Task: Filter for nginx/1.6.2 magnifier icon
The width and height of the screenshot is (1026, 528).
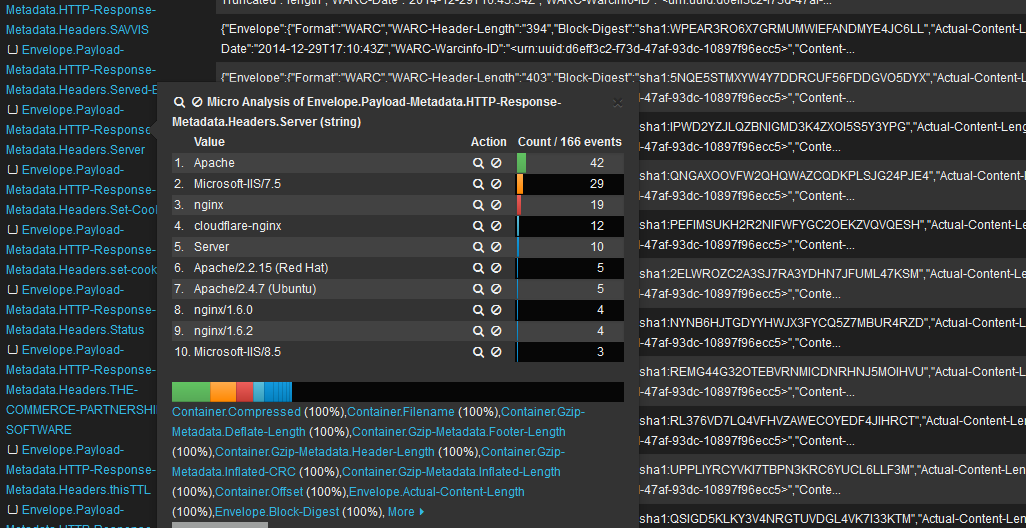Action: point(478,331)
